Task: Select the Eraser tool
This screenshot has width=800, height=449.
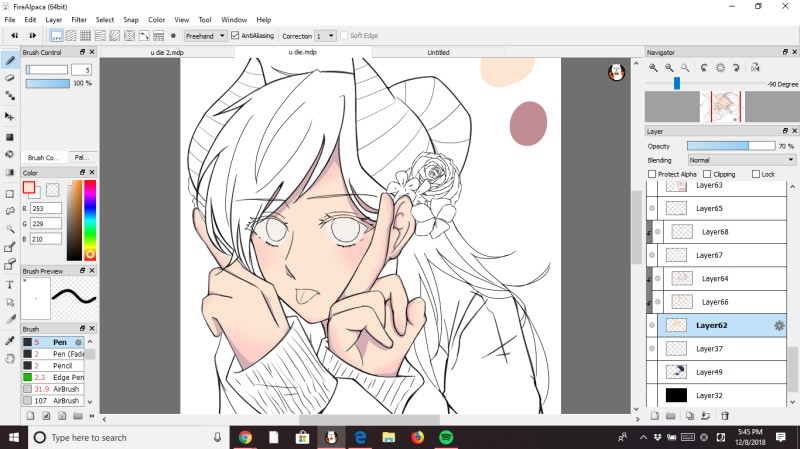Action: 10,78
